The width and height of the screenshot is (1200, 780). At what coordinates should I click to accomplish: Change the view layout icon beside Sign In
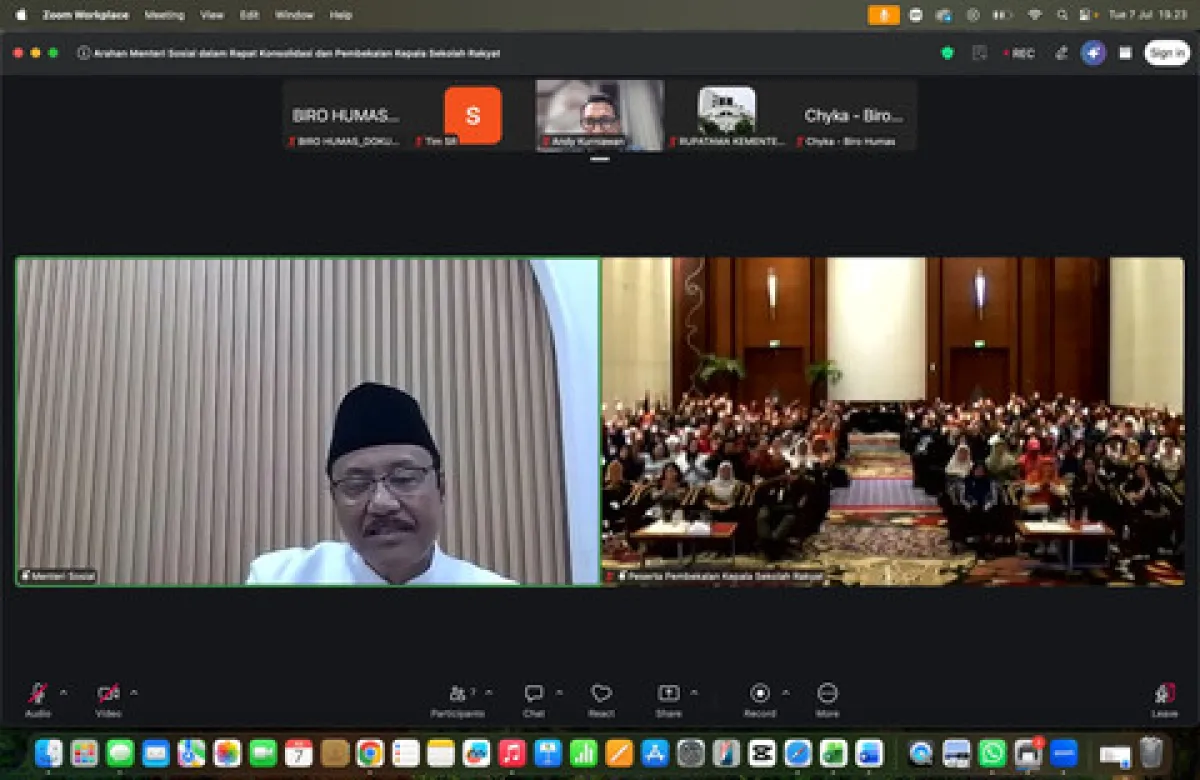[1125, 53]
